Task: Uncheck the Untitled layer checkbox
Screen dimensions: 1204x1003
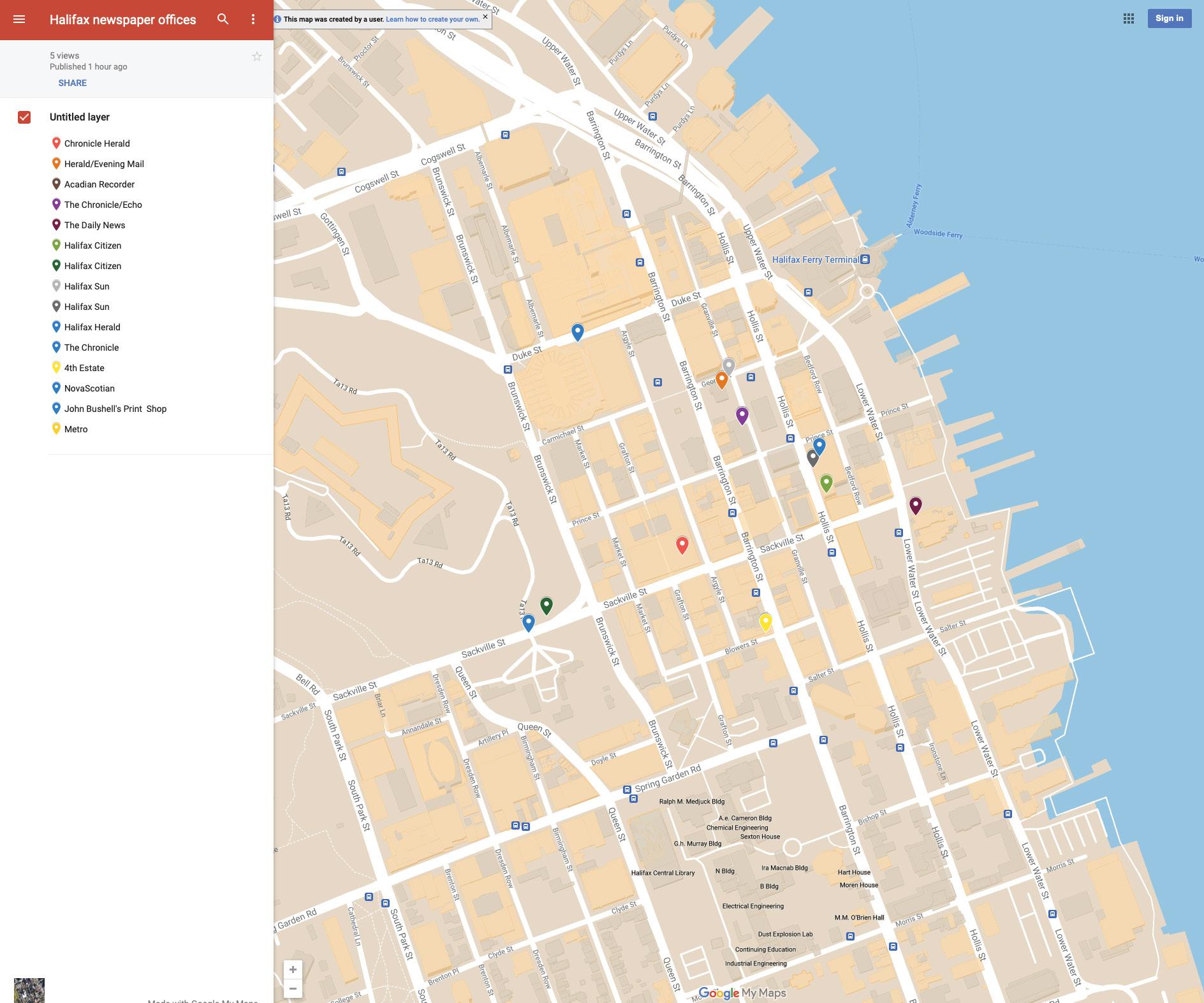Action: tap(24, 117)
